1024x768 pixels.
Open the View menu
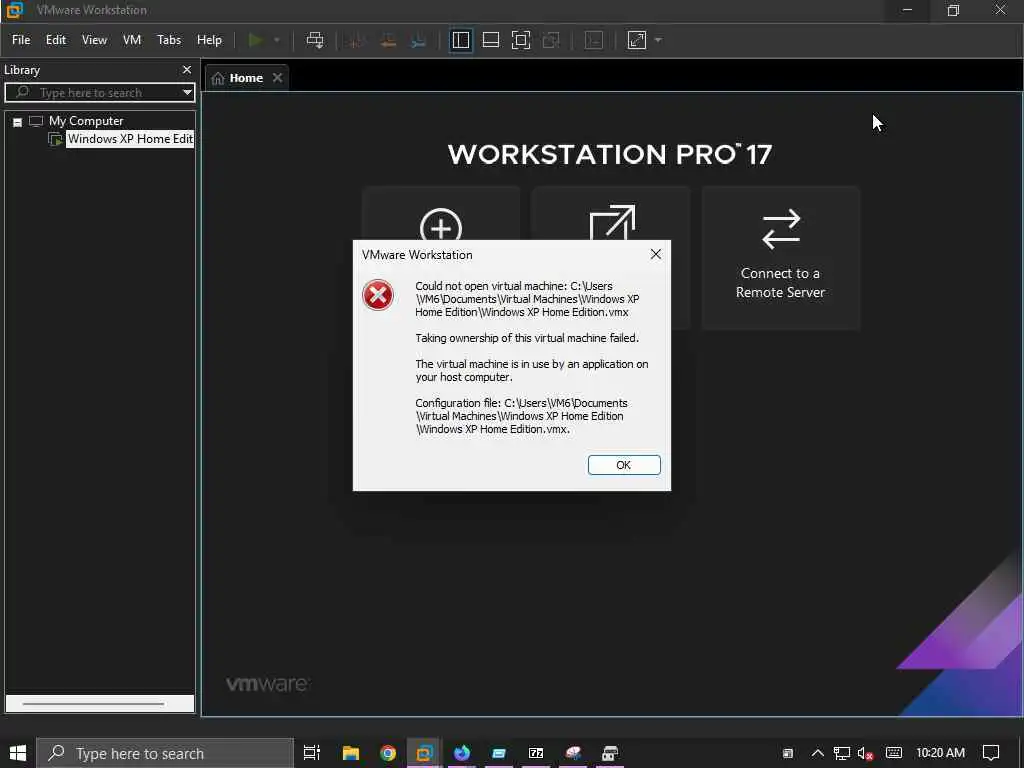pyautogui.click(x=94, y=40)
